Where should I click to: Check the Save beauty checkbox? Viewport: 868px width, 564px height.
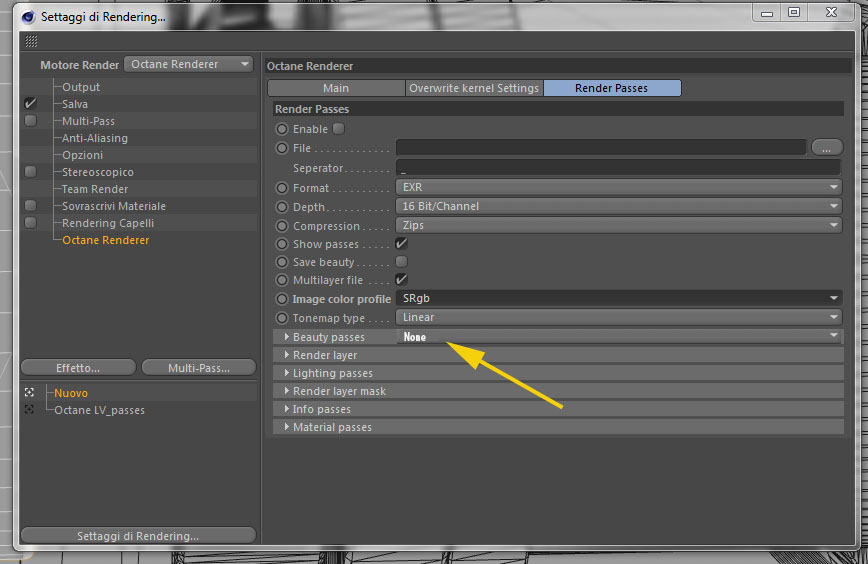[401, 261]
